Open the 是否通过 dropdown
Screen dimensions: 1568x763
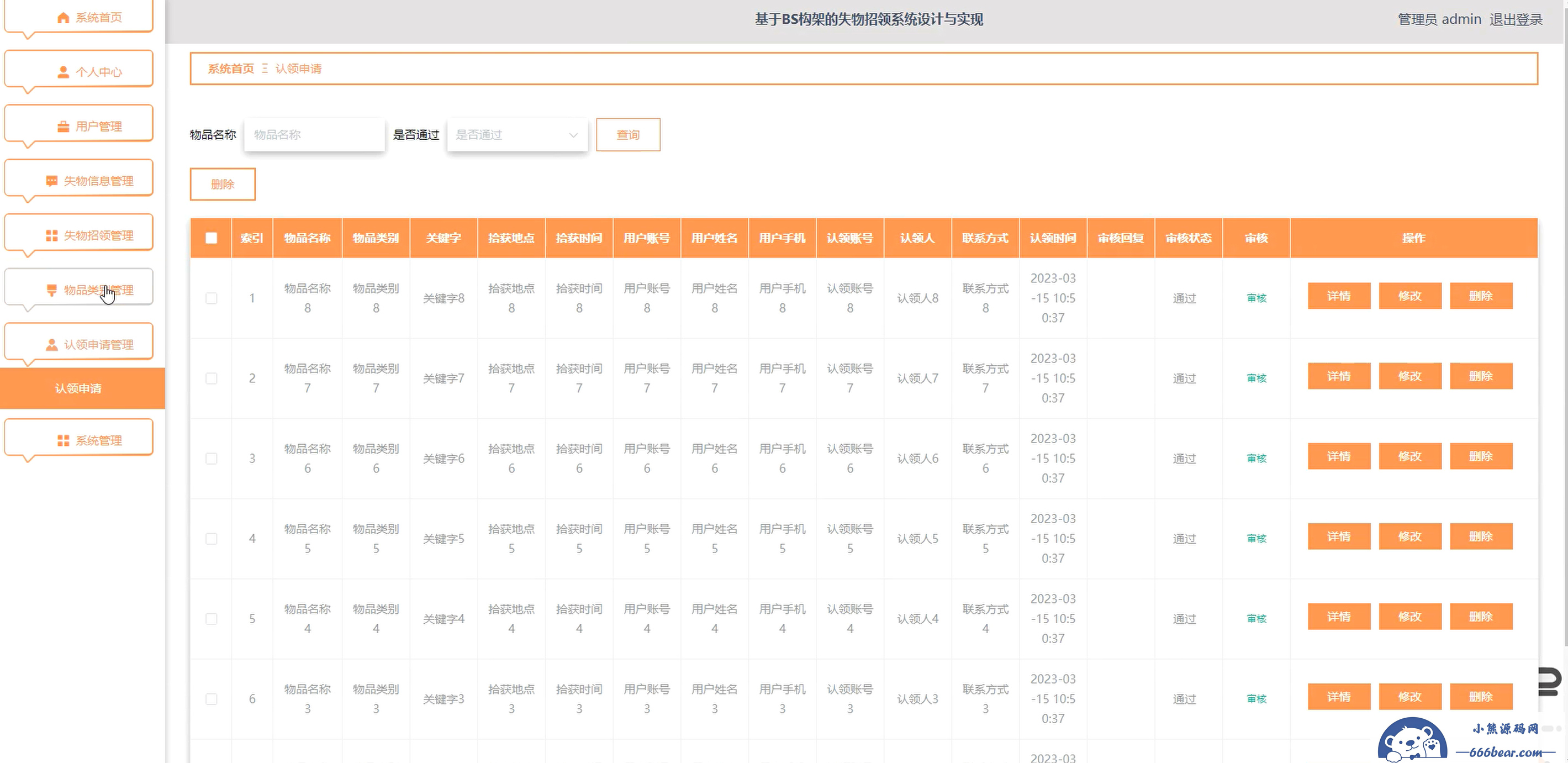(518, 135)
